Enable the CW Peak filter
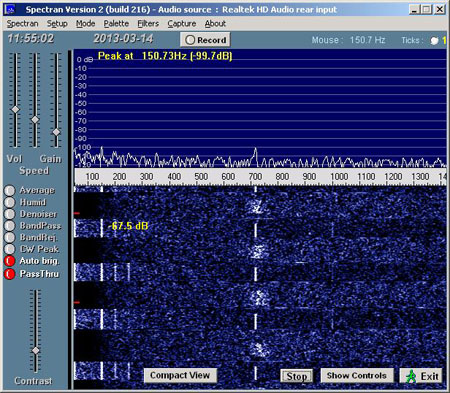The height and width of the screenshot is (393, 450). [x=10, y=249]
